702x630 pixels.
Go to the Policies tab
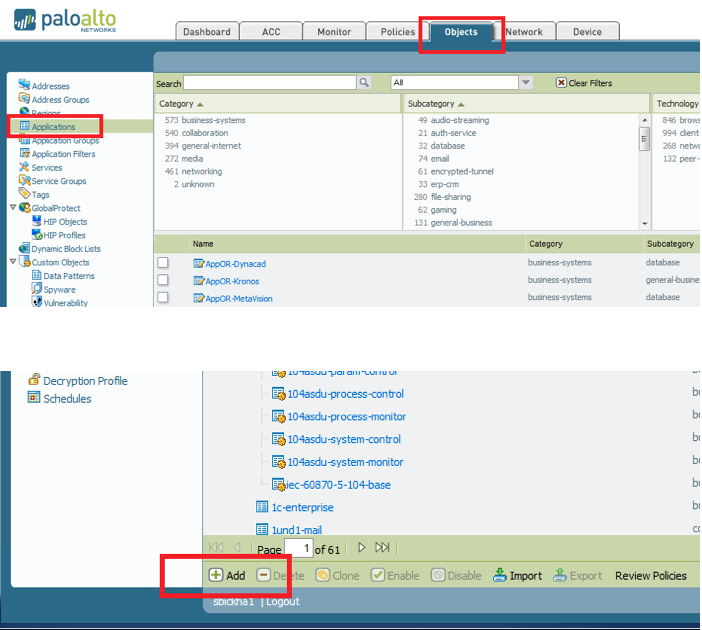[398, 31]
